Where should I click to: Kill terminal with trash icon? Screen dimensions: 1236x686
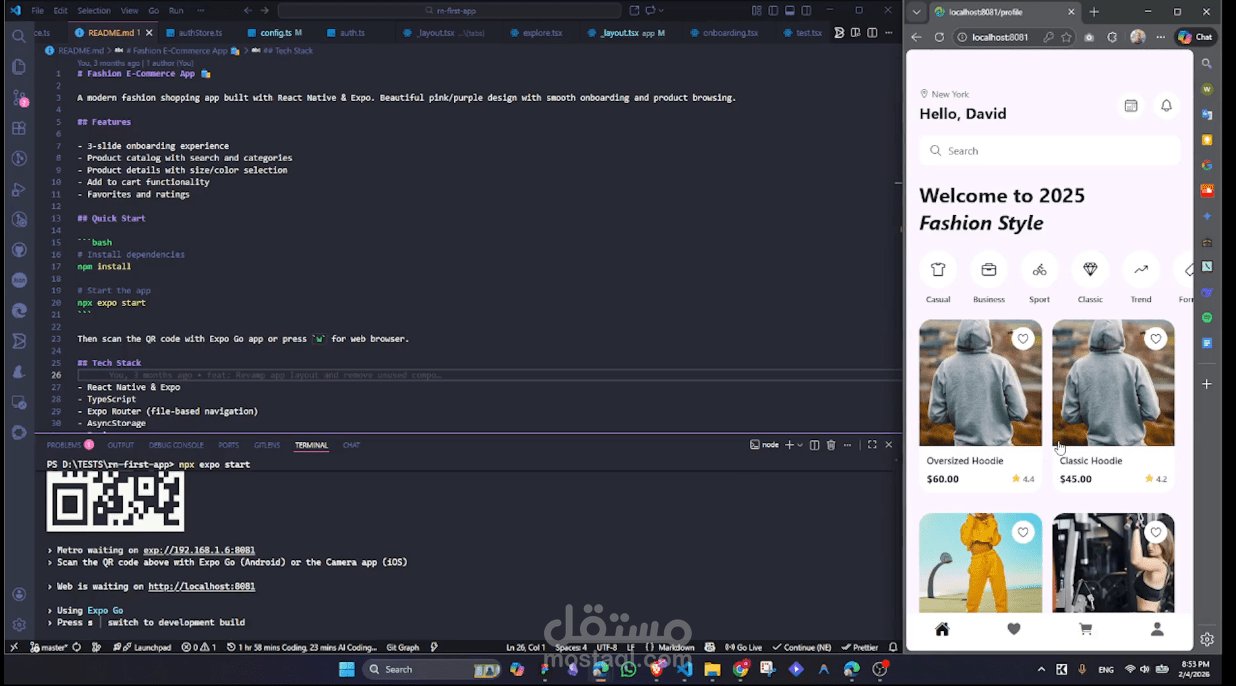(831, 445)
